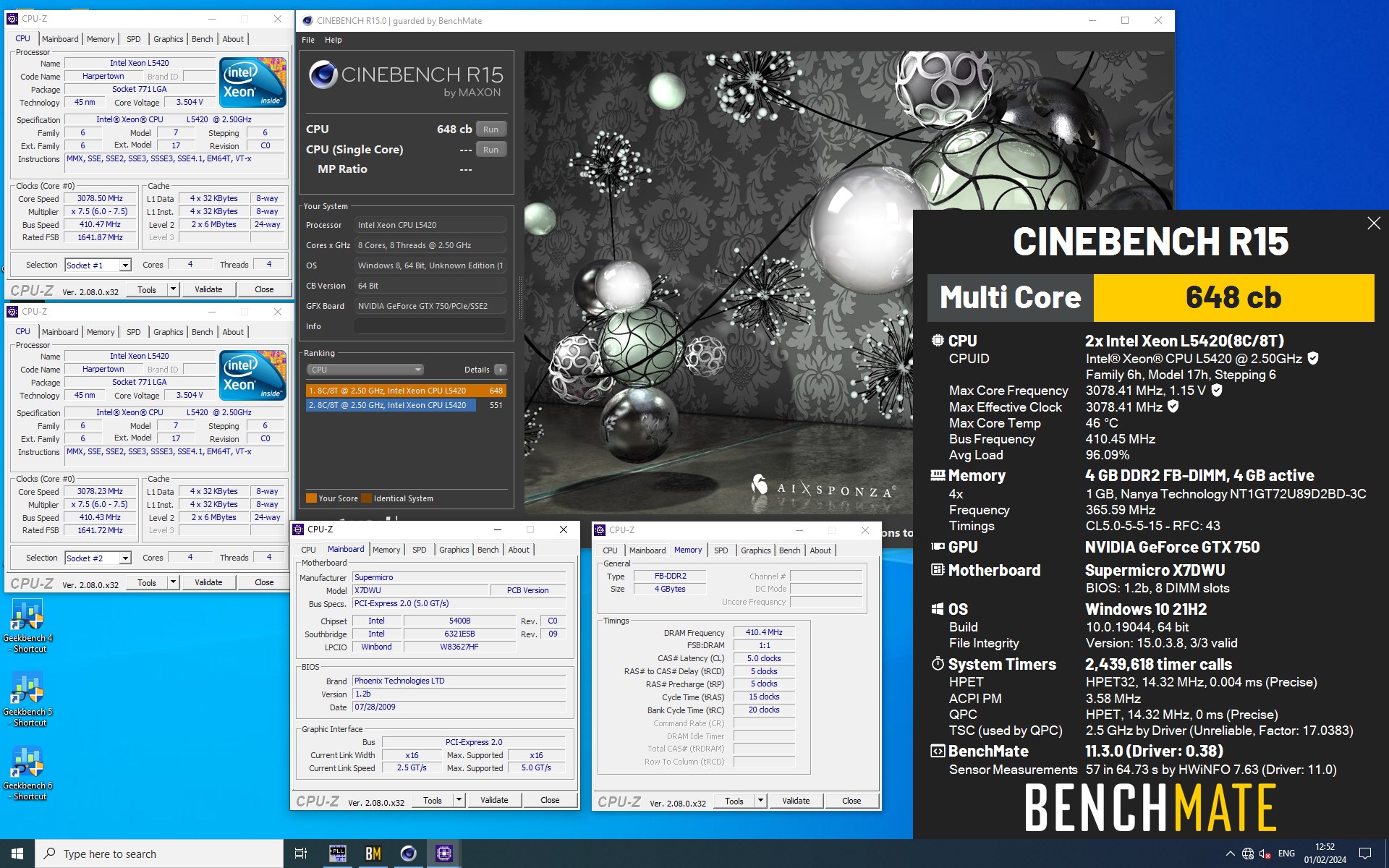Click the muted volume tray icon
The height and width of the screenshot is (868, 1389).
tap(1265, 854)
